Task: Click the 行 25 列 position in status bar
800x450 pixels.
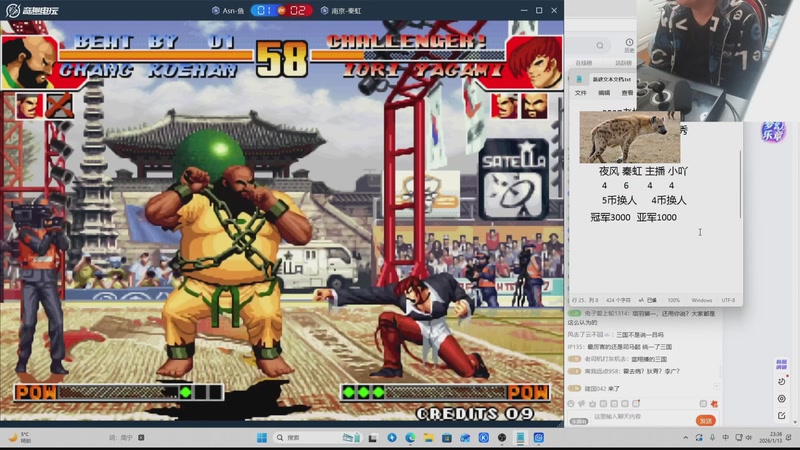Action: [x=585, y=300]
